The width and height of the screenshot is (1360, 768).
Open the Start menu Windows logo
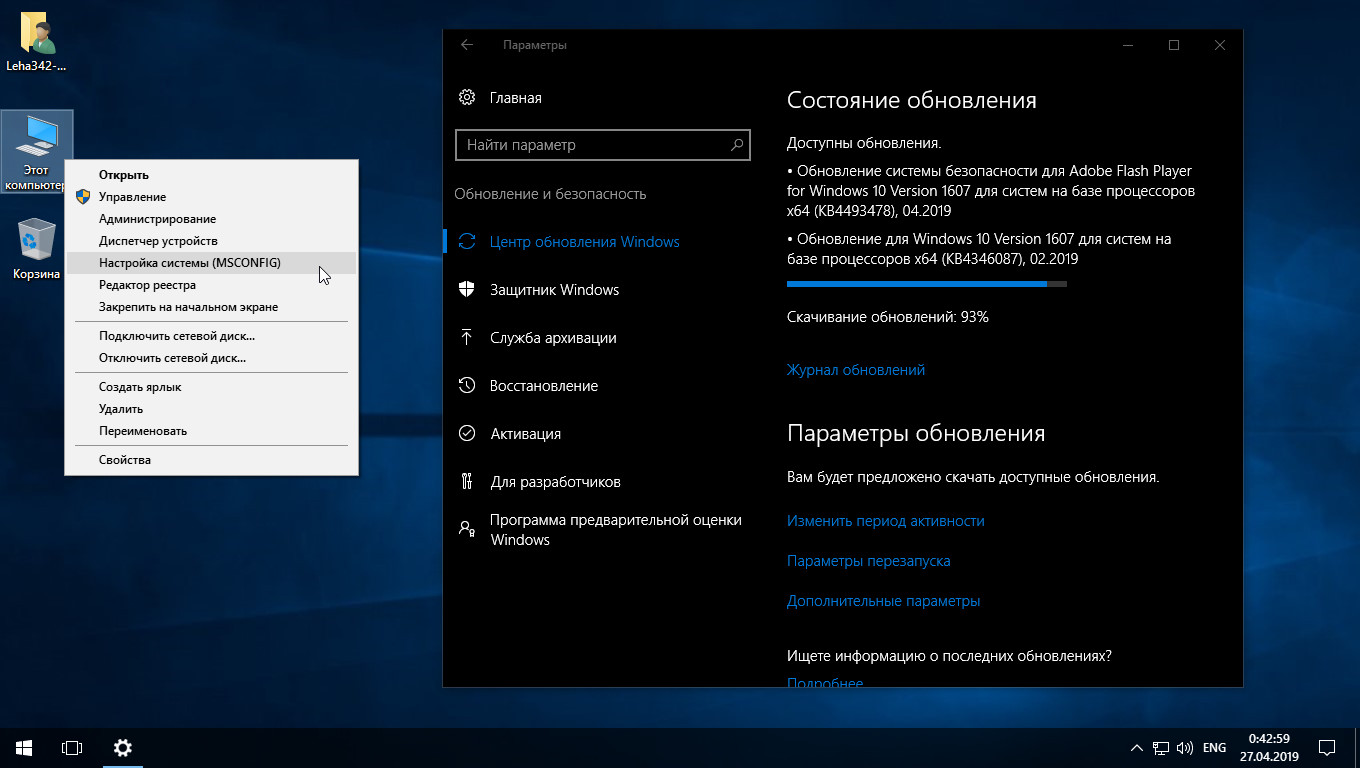click(x=24, y=747)
